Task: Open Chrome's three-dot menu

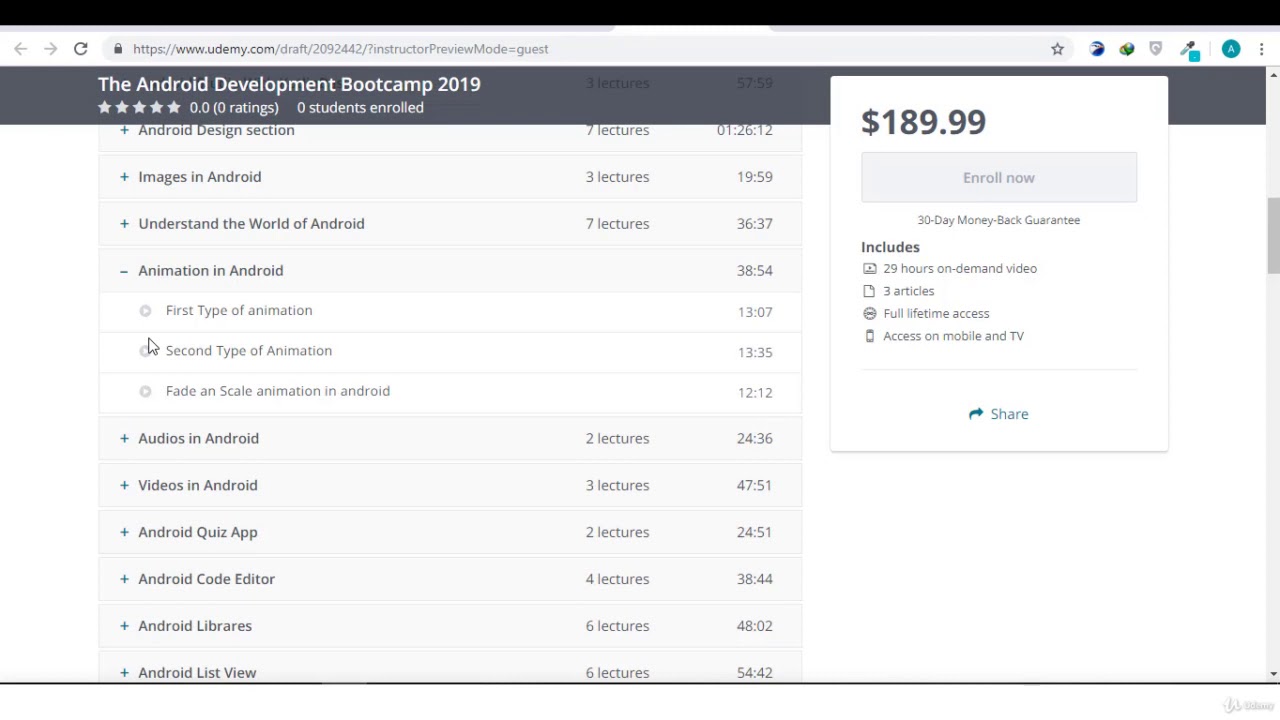Action: [1262, 49]
